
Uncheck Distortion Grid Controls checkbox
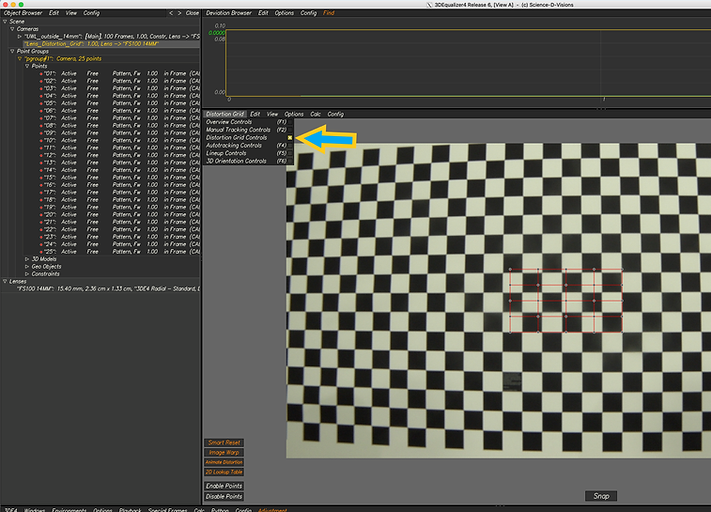290,137
